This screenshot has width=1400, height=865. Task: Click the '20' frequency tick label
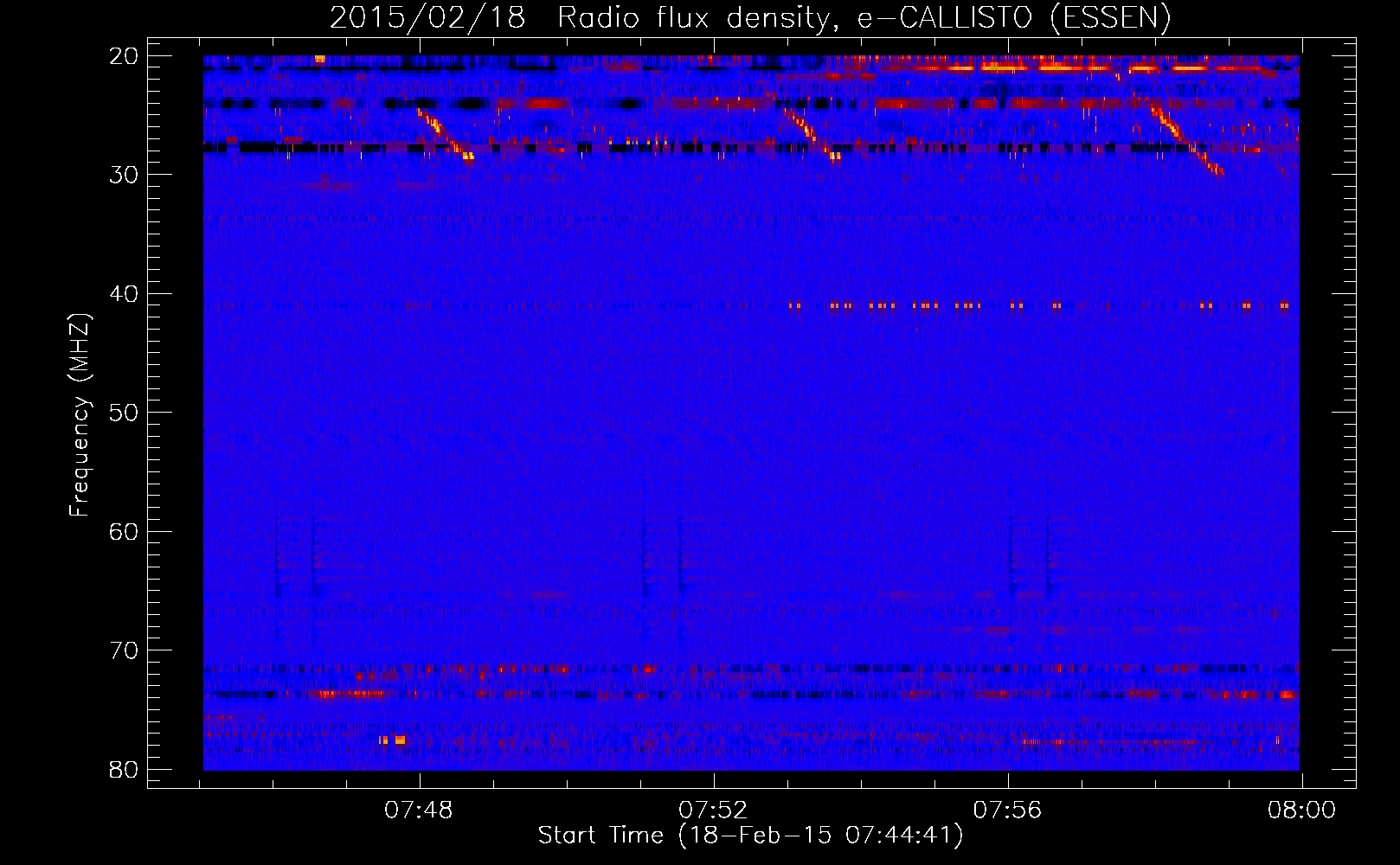pyautogui.click(x=125, y=56)
